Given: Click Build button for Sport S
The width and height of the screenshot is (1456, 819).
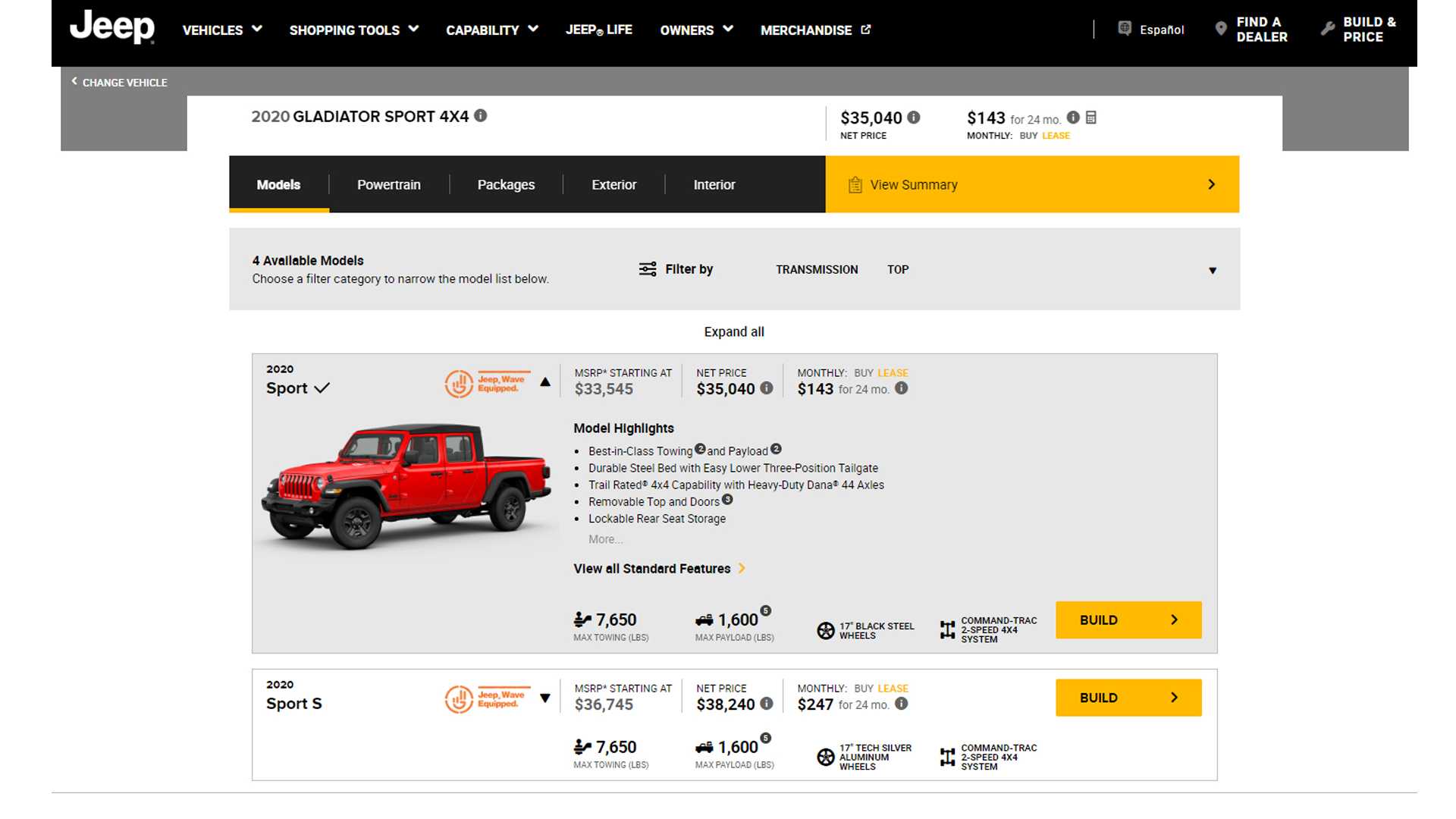Looking at the screenshot, I should tap(1128, 698).
